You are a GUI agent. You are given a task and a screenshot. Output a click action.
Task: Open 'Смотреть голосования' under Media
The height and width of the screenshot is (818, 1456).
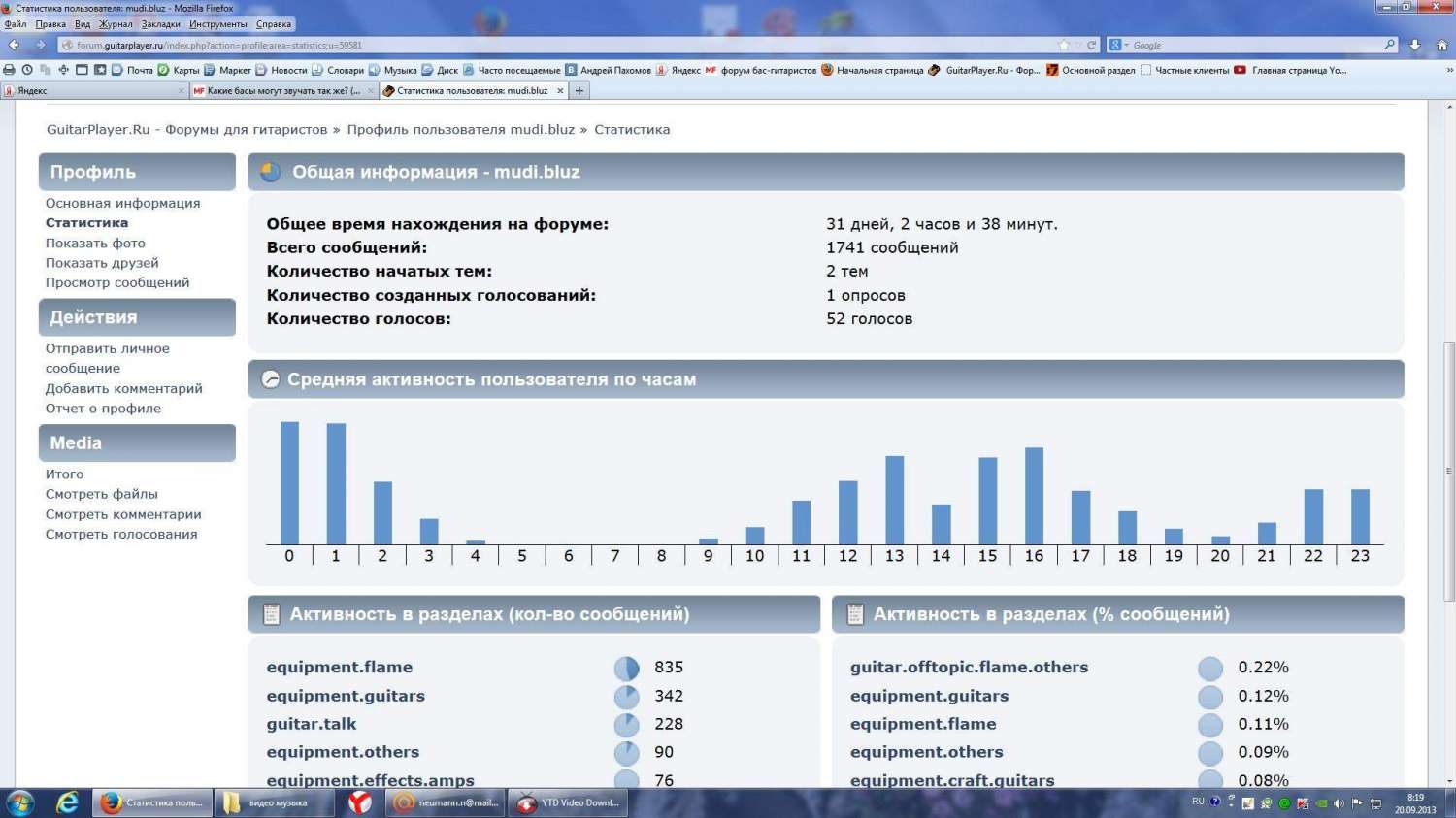tap(121, 534)
